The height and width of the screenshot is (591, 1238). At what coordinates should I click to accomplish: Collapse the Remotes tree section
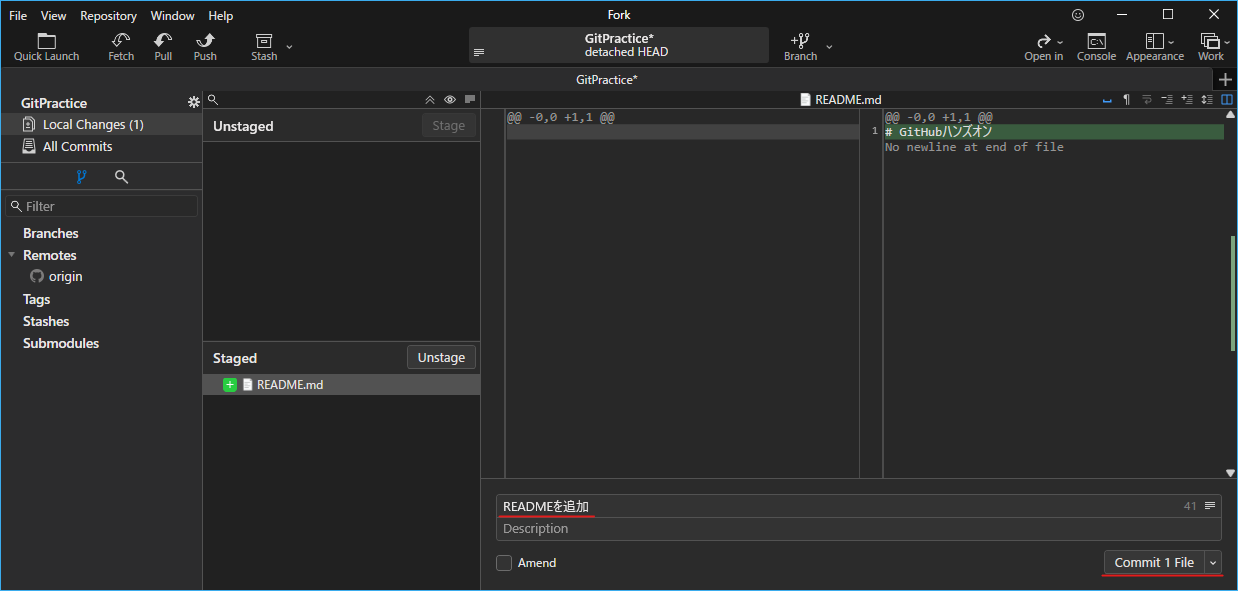(11, 255)
